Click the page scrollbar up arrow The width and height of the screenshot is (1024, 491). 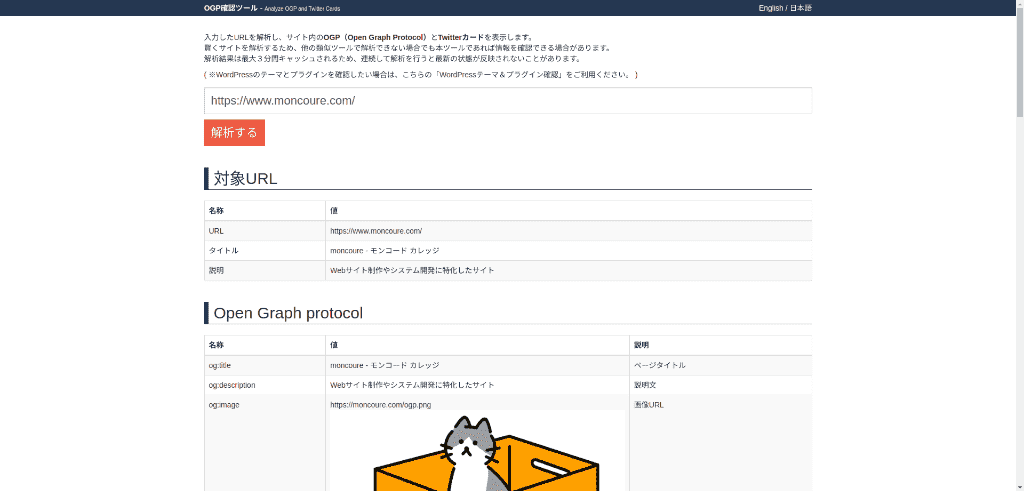tap(1018, 5)
